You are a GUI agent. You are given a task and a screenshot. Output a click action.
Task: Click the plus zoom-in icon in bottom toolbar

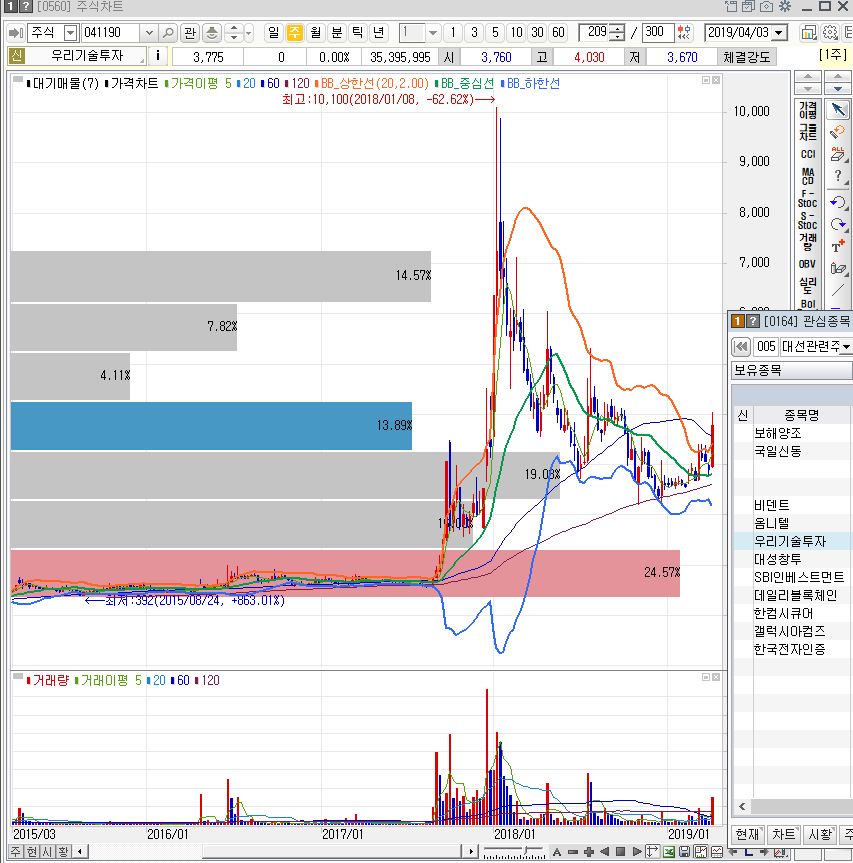[588, 852]
